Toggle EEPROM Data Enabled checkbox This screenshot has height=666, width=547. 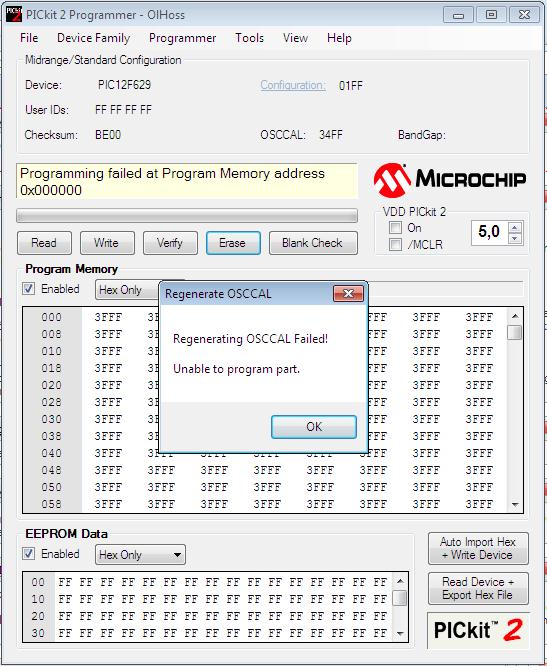point(28,554)
